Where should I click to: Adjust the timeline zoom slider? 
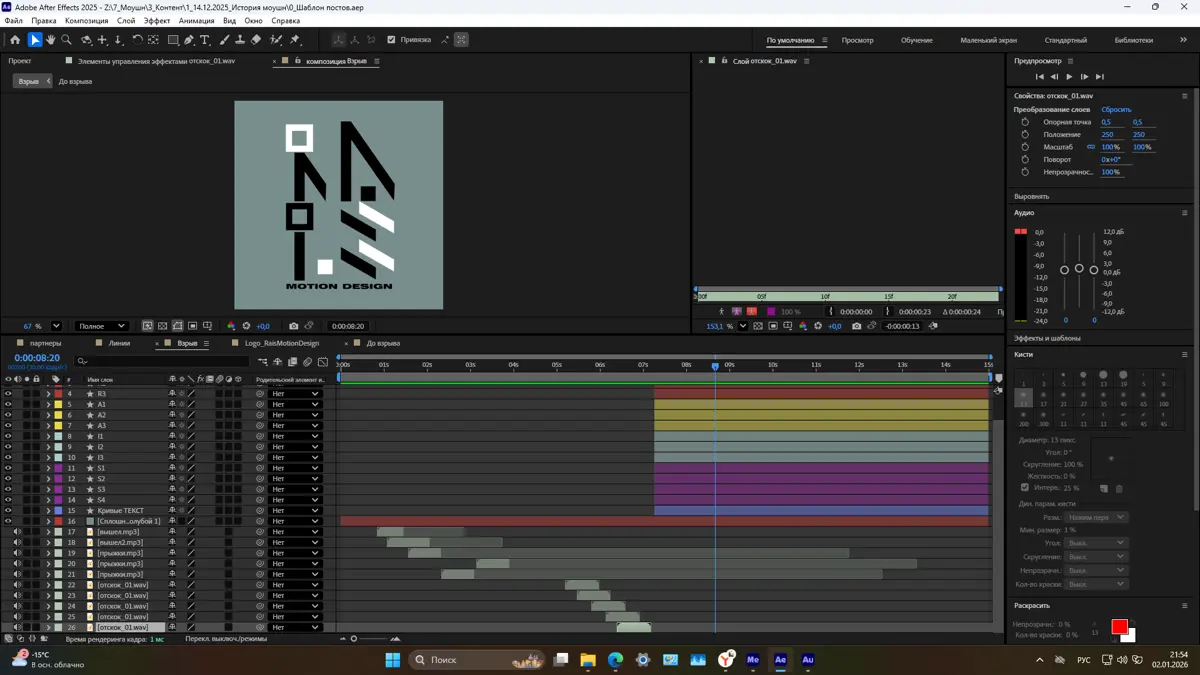(x=353, y=639)
